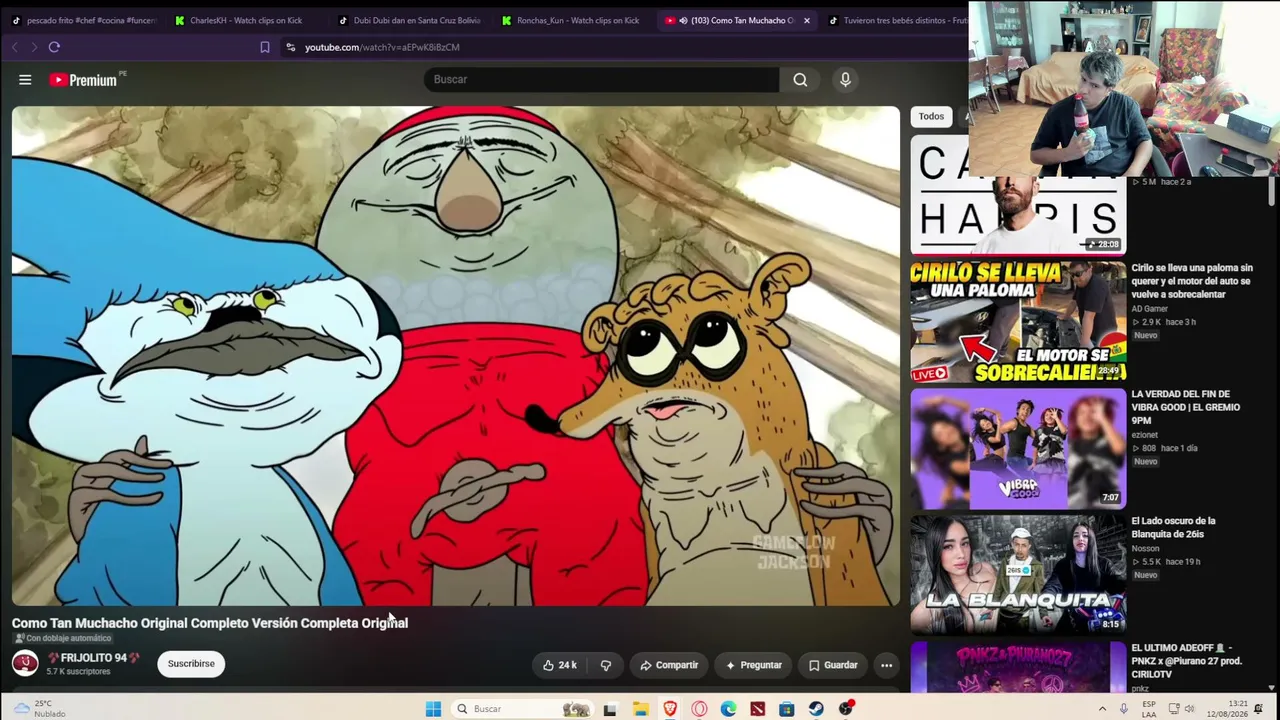Click the Preguntar ask button

click(754, 665)
